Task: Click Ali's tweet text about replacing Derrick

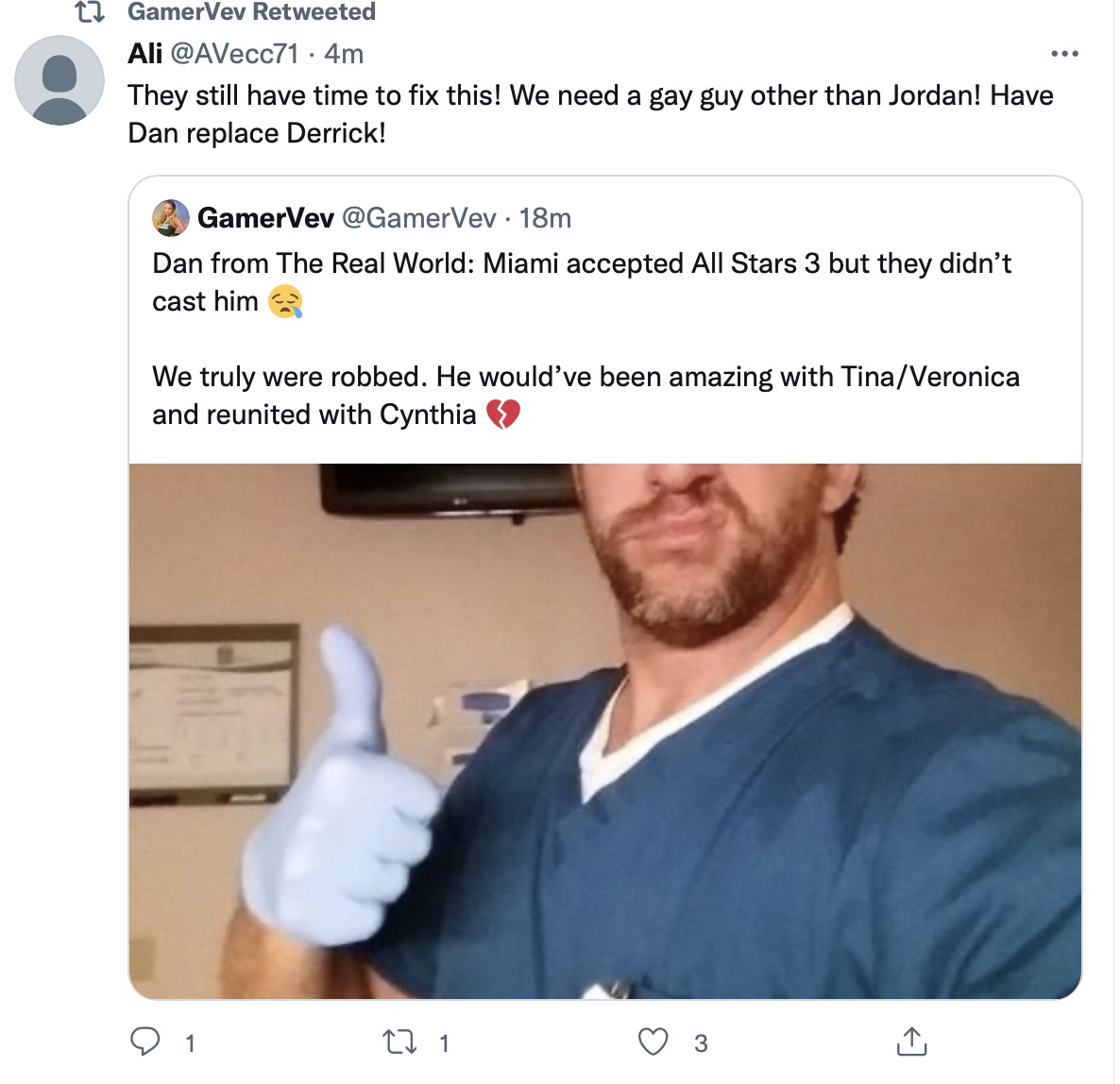Action: pyautogui.click(x=590, y=114)
